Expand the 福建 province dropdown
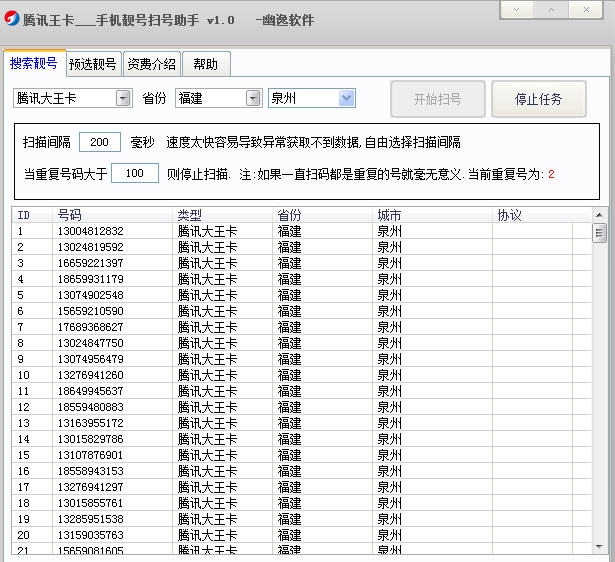The image size is (615, 562). pyautogui.click(x=253, y=99)
